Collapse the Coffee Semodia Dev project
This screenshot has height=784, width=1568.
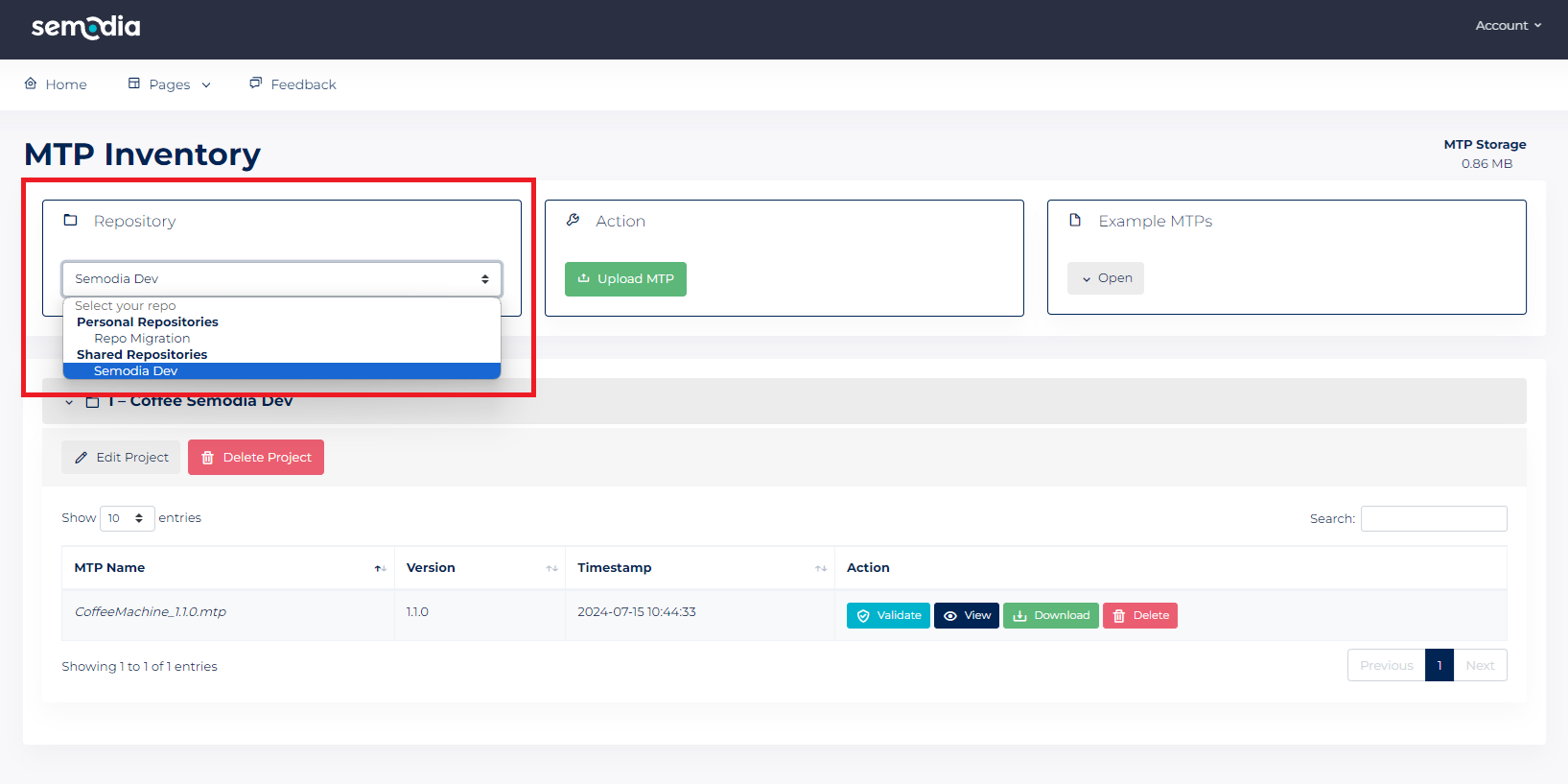point(69,402)
